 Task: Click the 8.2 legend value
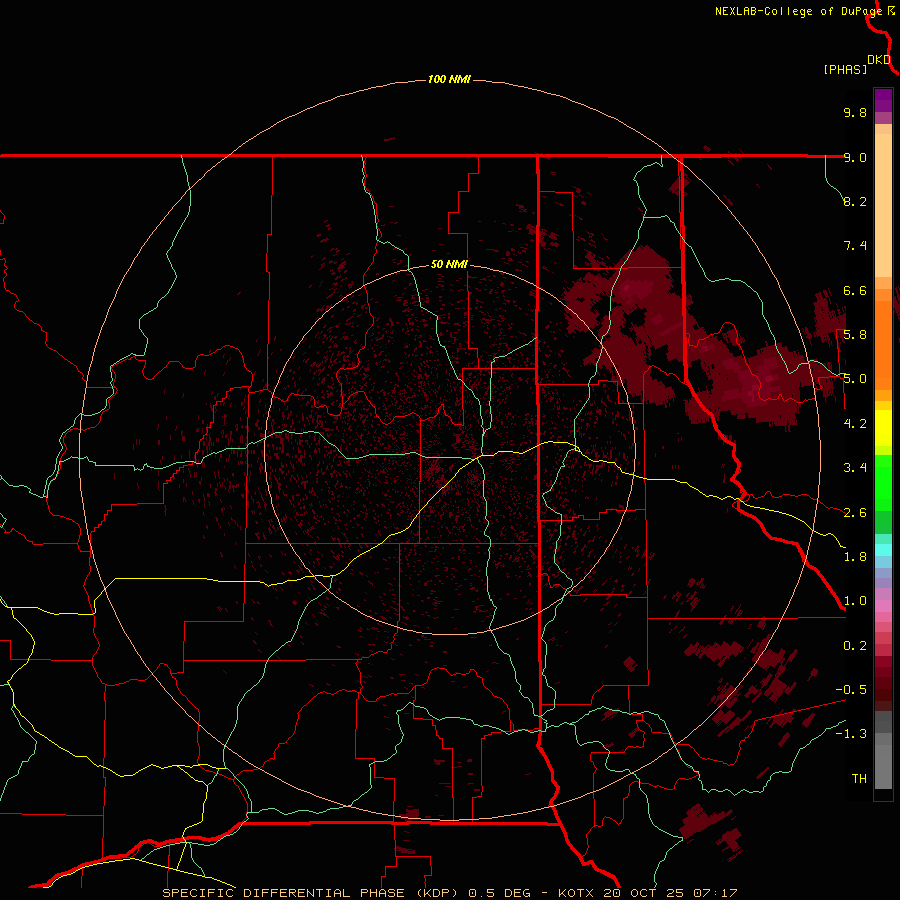coord(855,201)
